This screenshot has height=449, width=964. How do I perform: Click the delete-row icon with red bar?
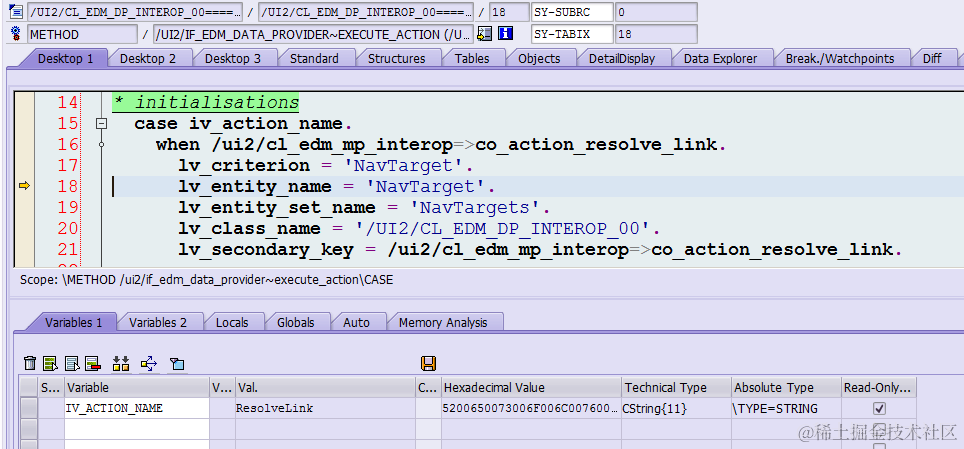[93, 364]
